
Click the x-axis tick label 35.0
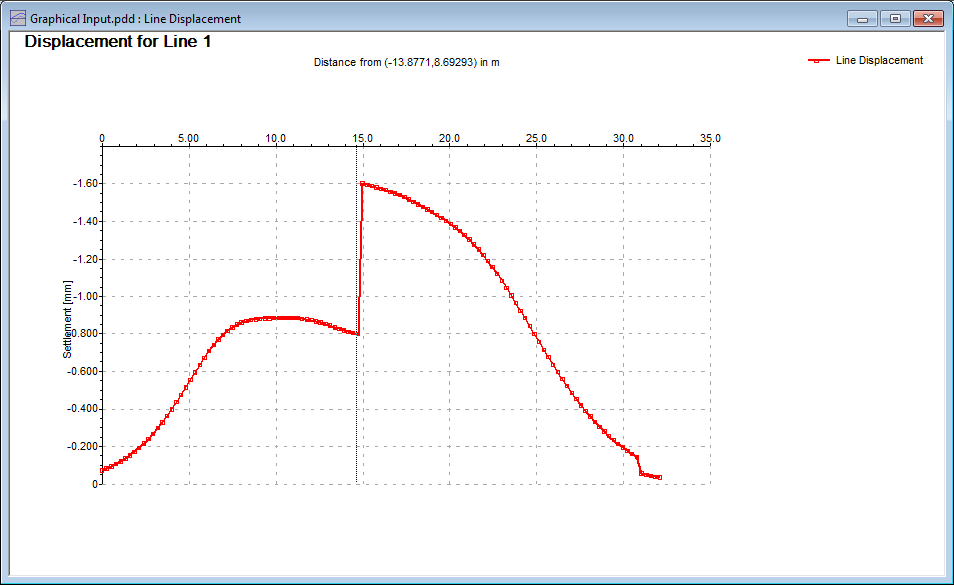pos(710,138)
